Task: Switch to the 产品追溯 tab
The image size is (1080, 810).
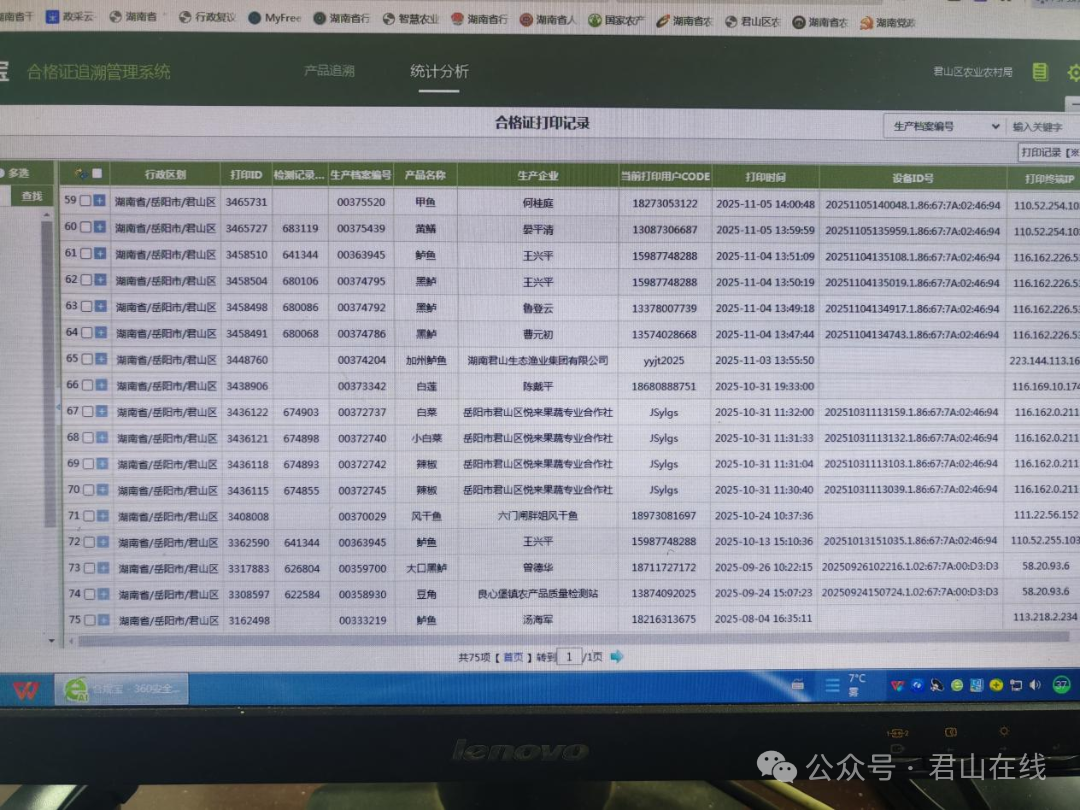Action: point(329,71)
